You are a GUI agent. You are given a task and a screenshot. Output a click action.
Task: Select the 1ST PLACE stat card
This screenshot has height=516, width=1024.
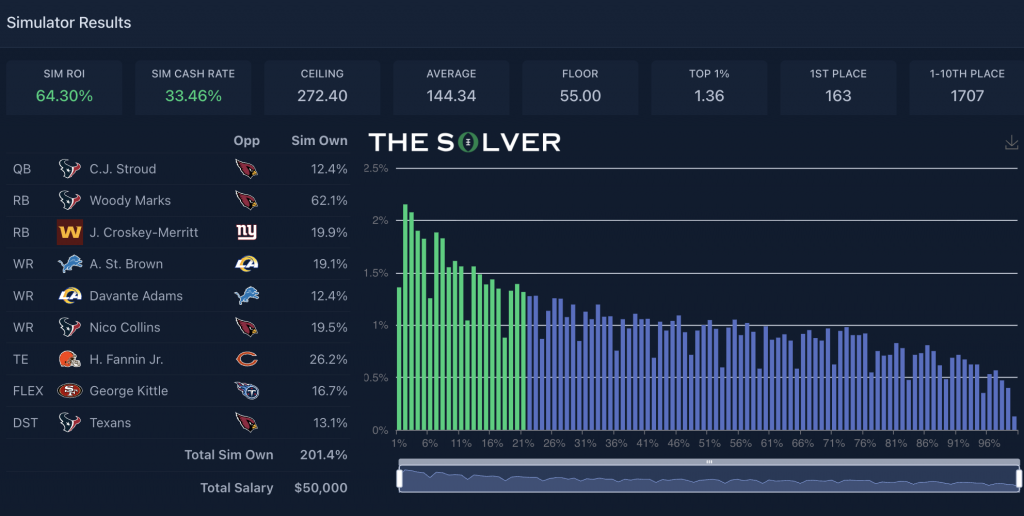838,86
